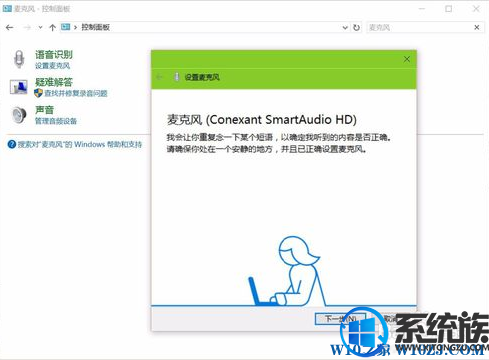Viewport: 489px width, 360px height.
Task: Click the control panel icon in title bar
Action: click(x=7, y=9)
